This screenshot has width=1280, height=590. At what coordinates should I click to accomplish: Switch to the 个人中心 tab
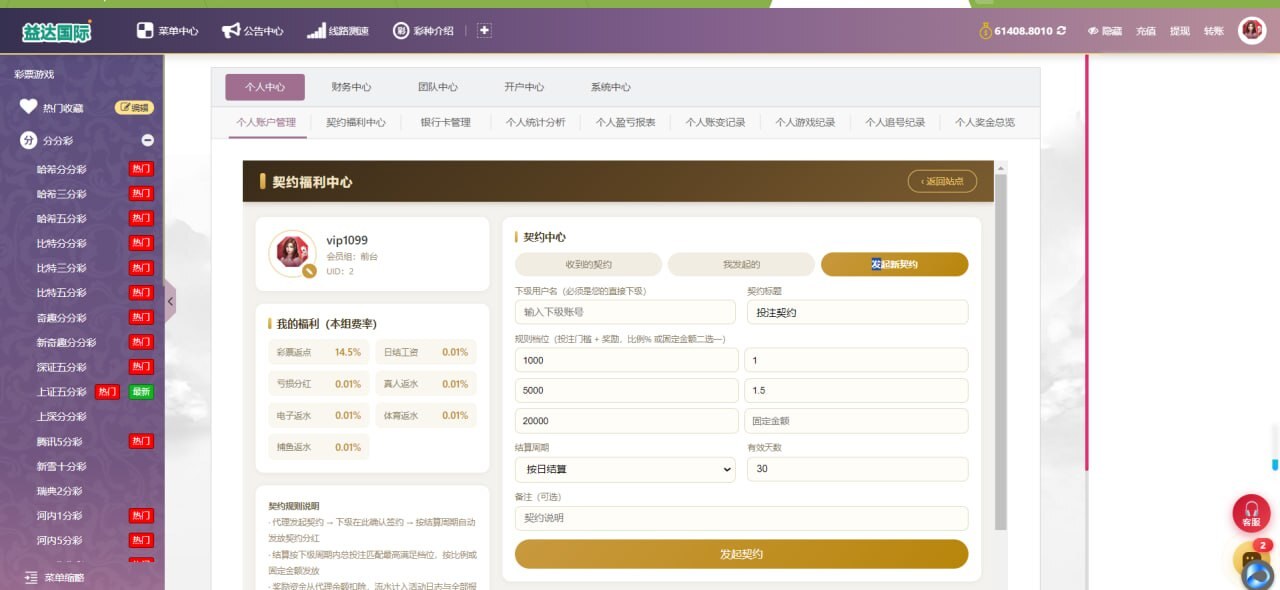coord(265,87)
